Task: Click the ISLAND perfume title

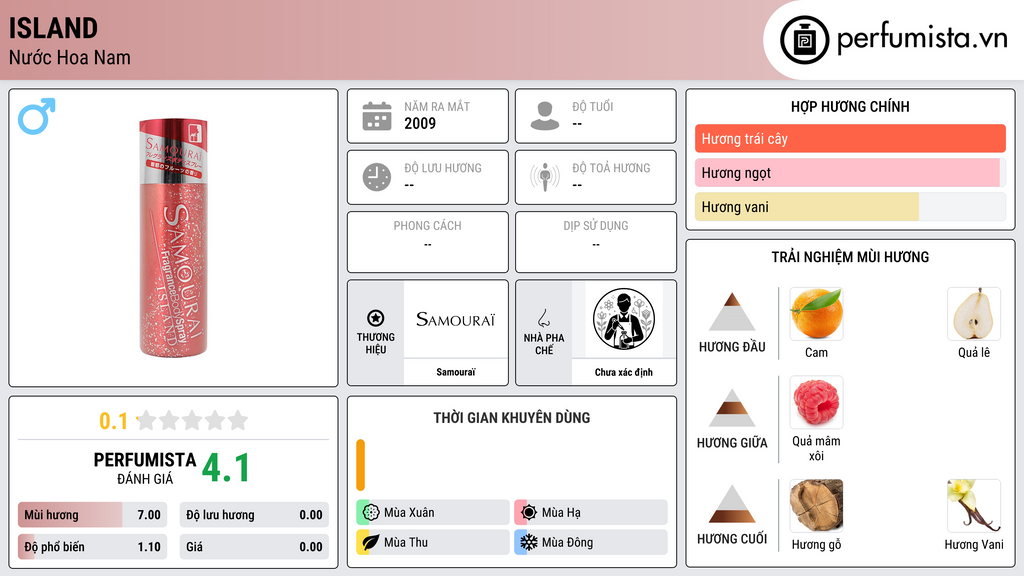Action: click(54, 28)
